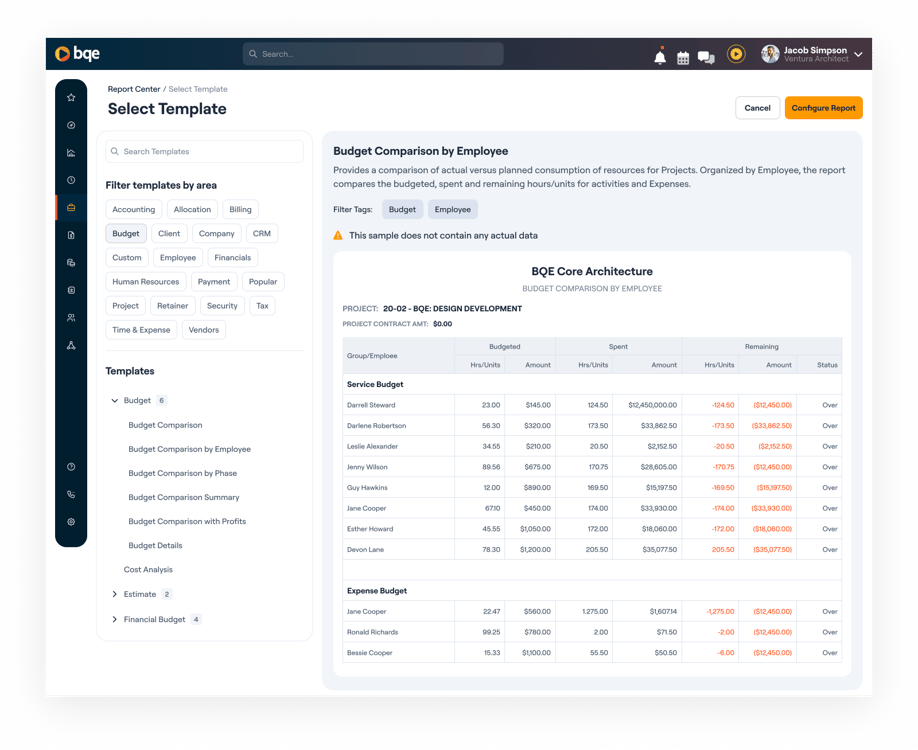Click the orange play circle icon

736,54
